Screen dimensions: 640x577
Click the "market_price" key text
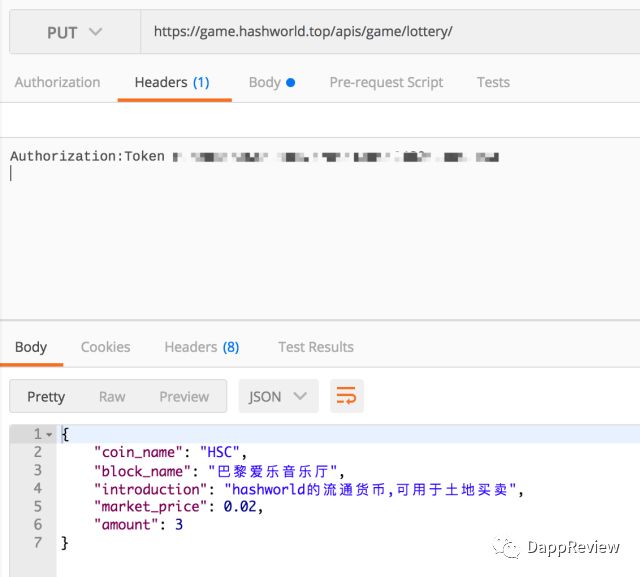click(151, 507)
